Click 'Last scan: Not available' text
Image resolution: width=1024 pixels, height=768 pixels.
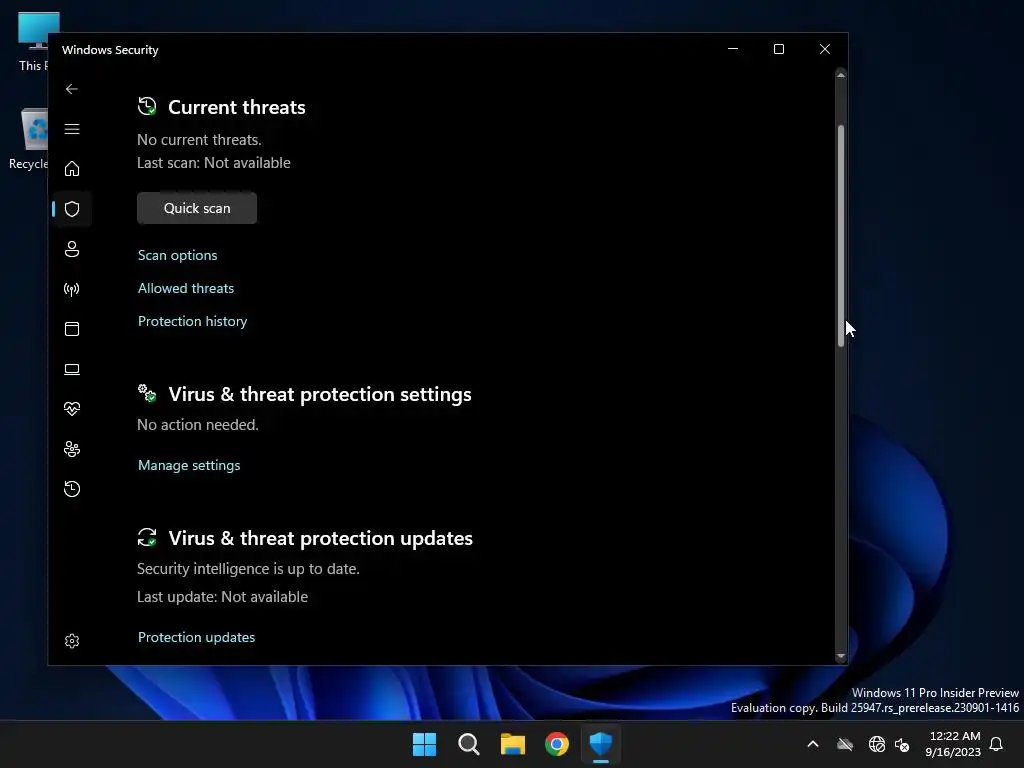click(x=214, y=163)
